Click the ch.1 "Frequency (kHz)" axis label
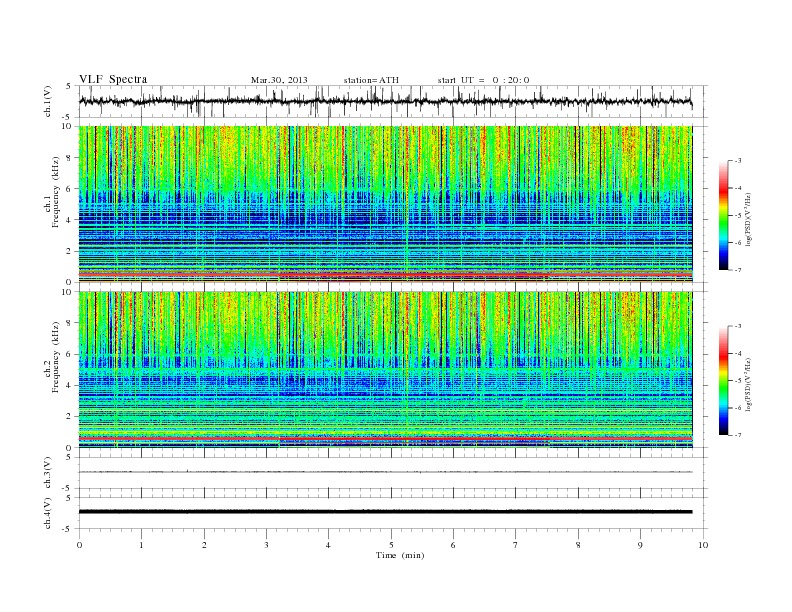792x612 pixels. [x=56, y=192]
